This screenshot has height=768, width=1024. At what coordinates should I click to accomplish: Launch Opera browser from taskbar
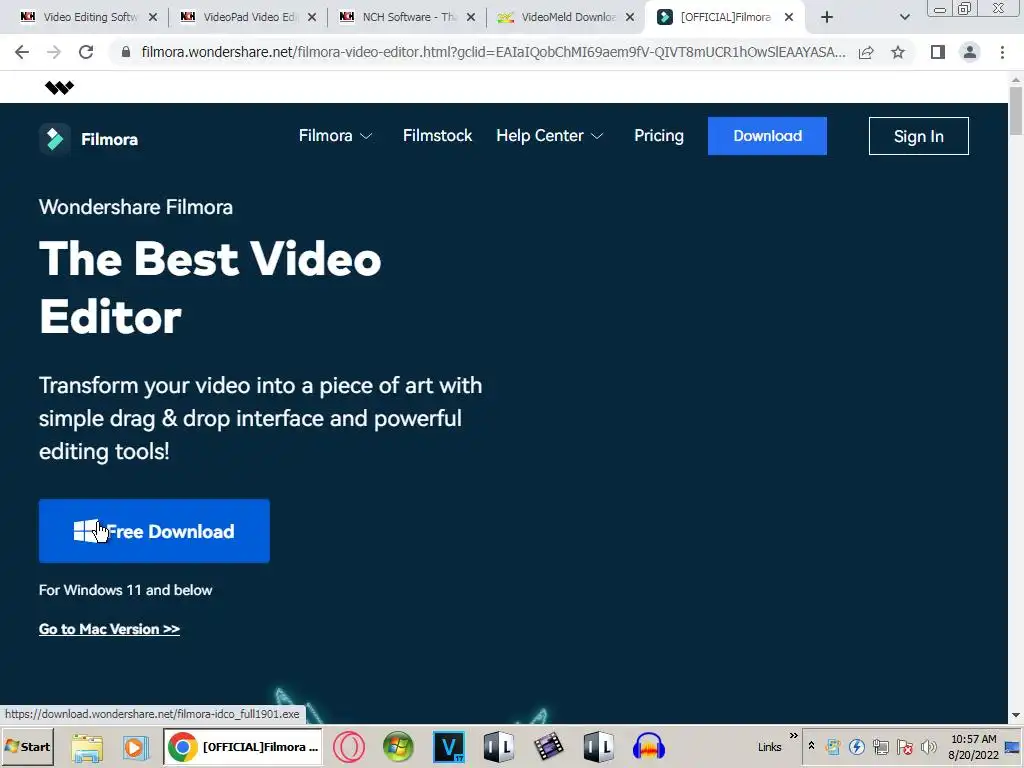click(349, 746)
